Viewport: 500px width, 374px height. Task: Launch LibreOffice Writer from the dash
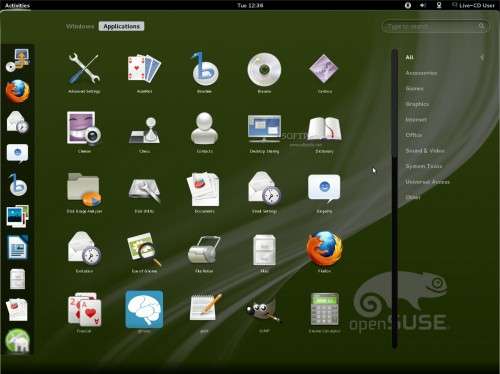[x=18, y=247]
